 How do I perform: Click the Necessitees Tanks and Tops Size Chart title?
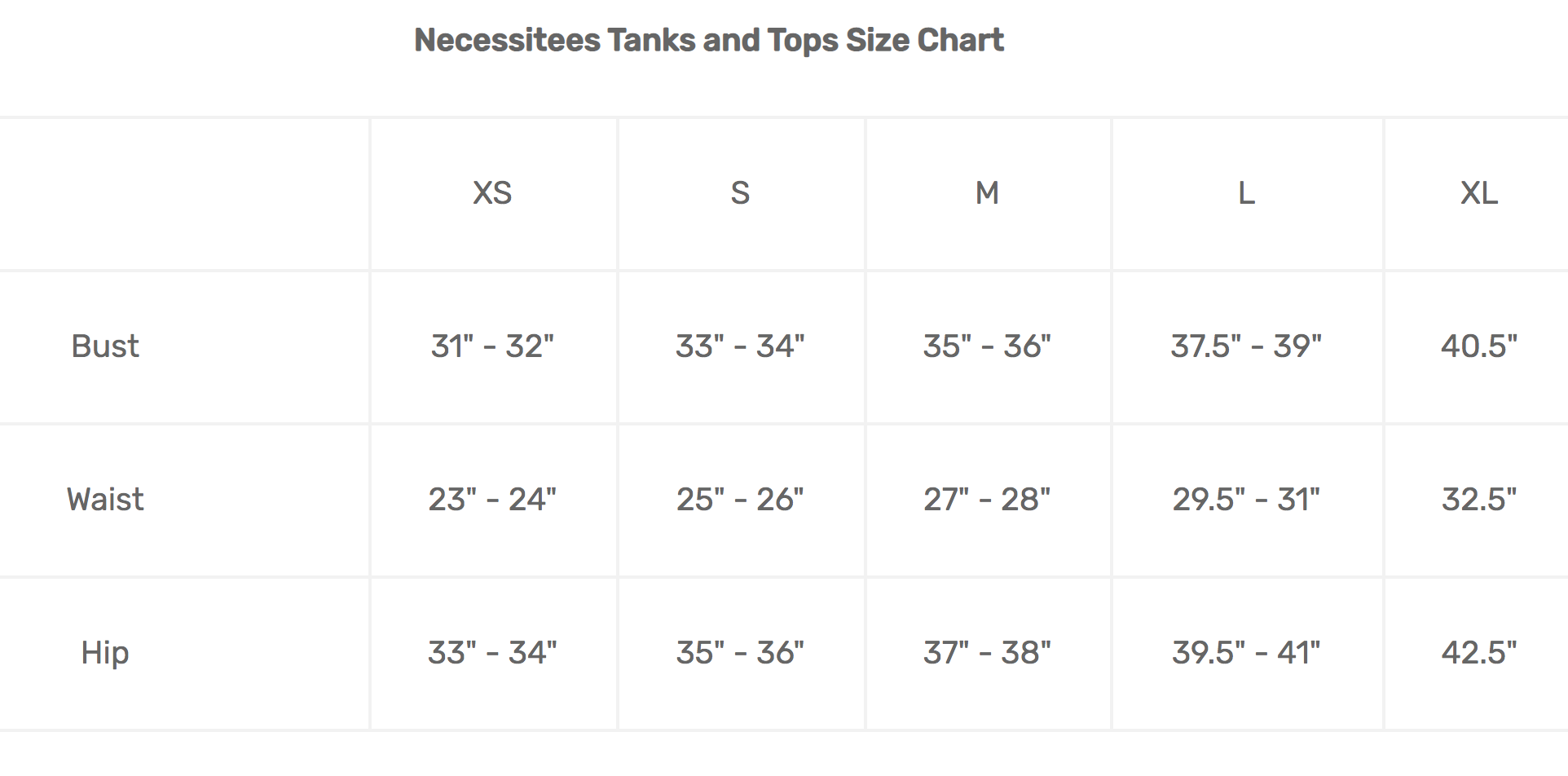tap(708, 40)
